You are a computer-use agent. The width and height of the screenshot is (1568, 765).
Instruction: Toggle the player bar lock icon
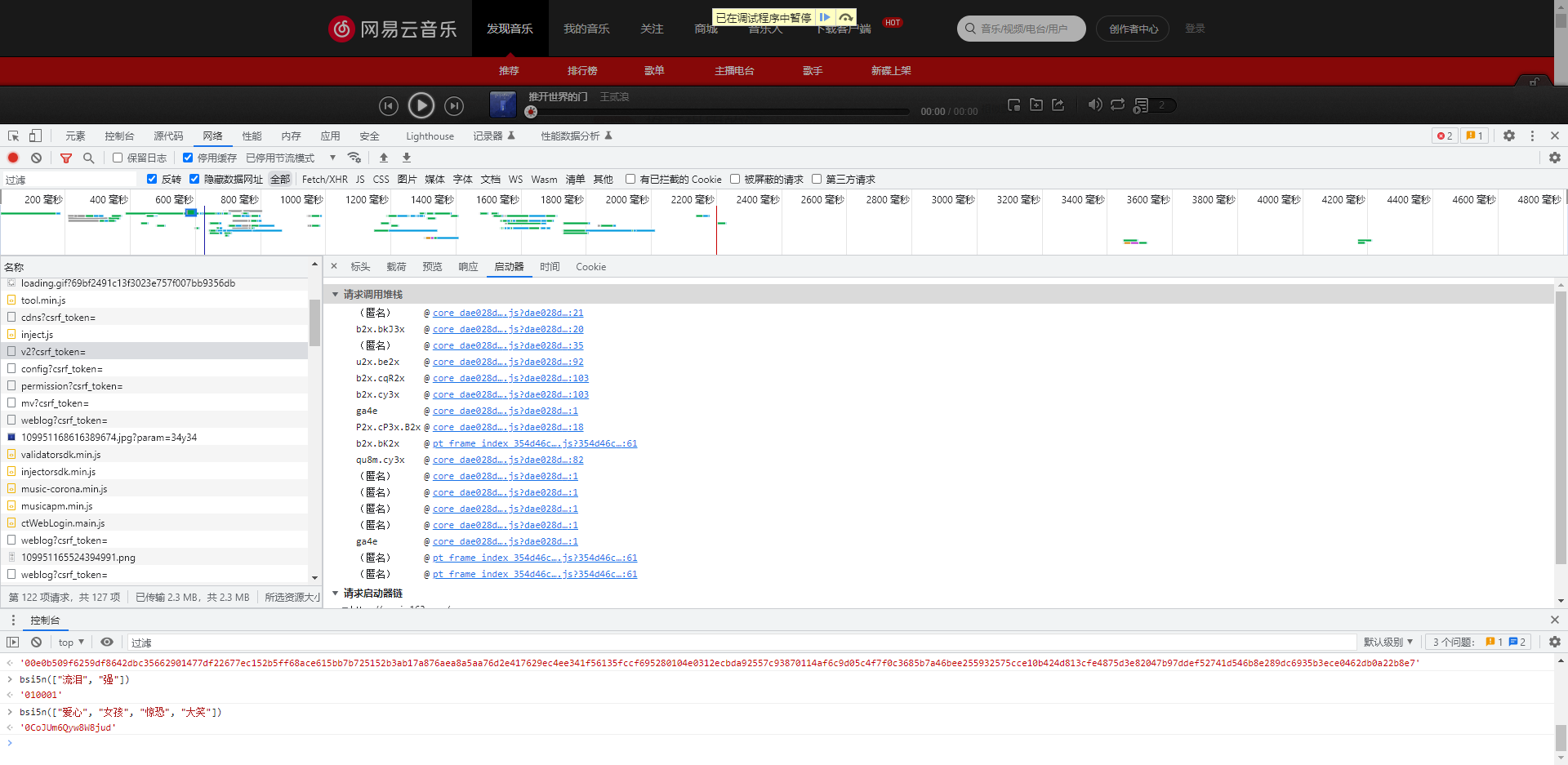pos(1535,82)
